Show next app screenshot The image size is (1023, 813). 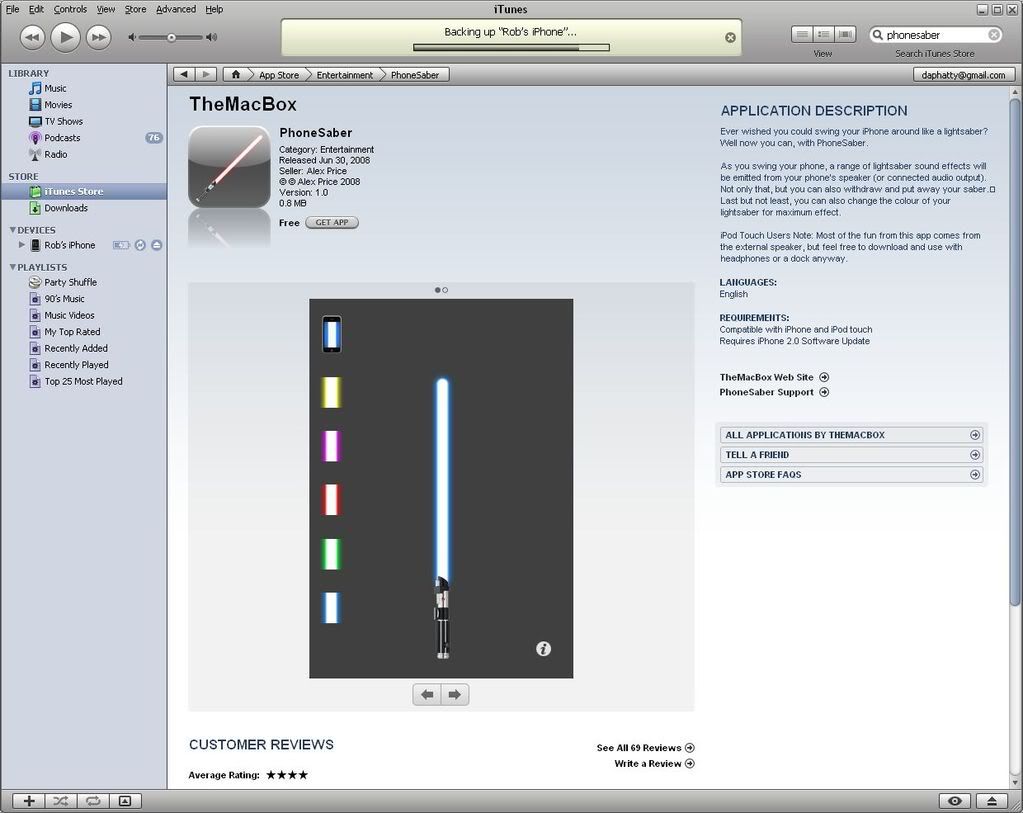[x=455, y=694]
